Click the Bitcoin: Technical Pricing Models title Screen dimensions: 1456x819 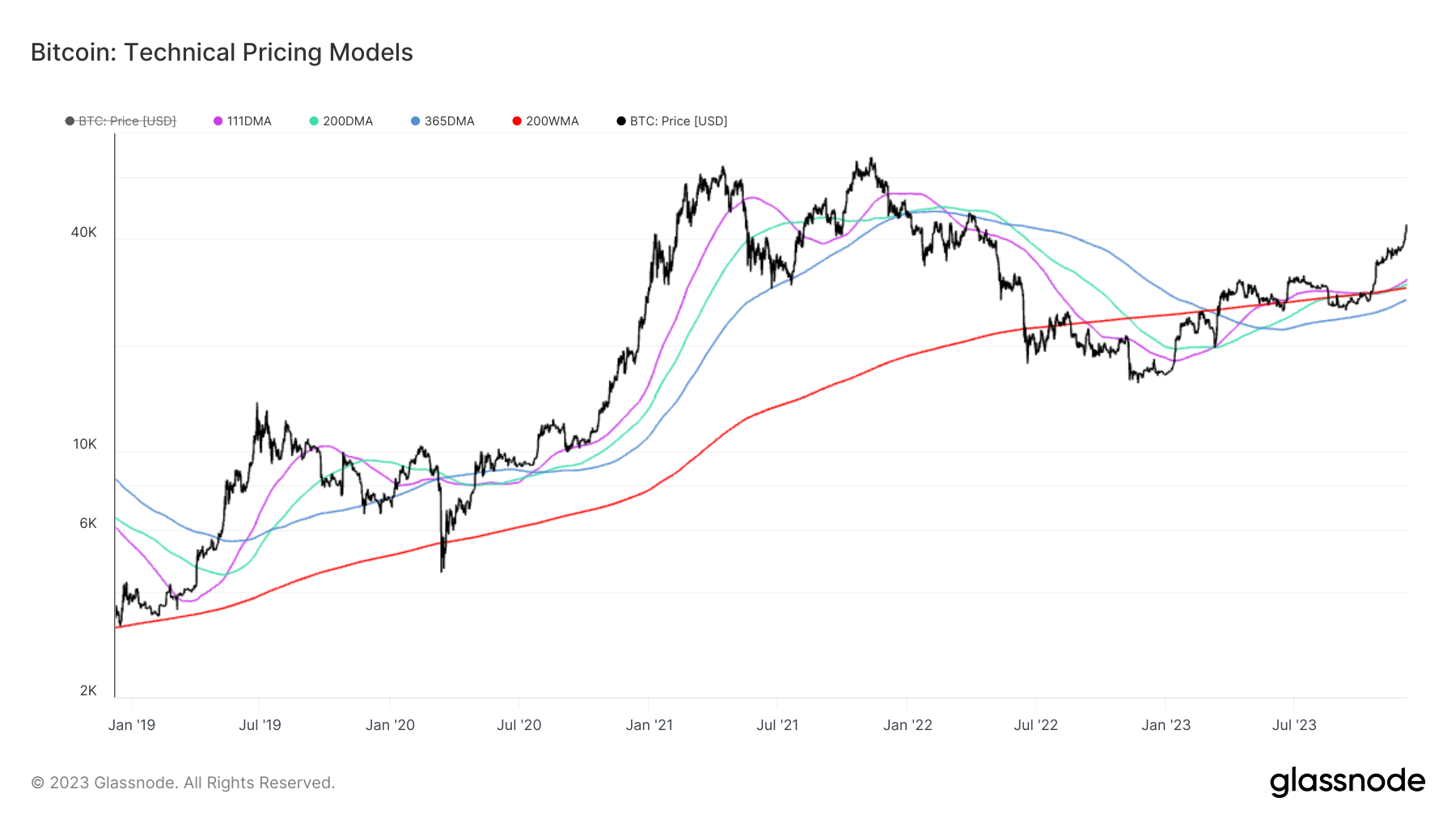click(x=222, y=53)
